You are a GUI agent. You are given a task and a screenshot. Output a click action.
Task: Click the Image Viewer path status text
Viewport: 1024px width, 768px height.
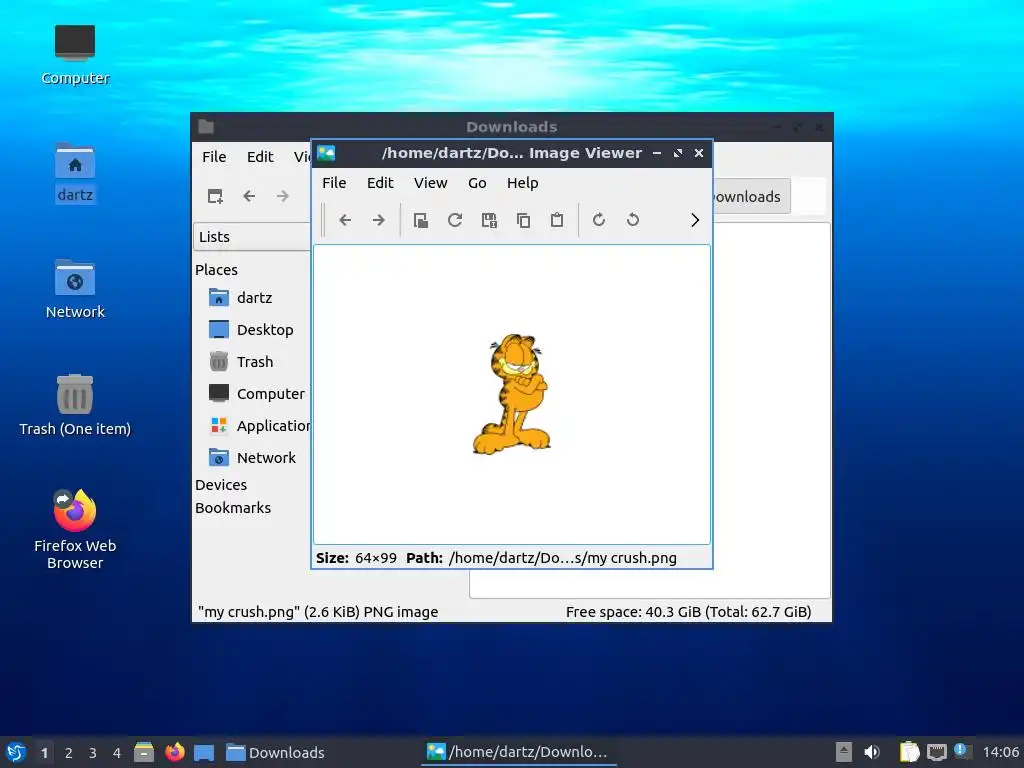(x=541, y=558)
